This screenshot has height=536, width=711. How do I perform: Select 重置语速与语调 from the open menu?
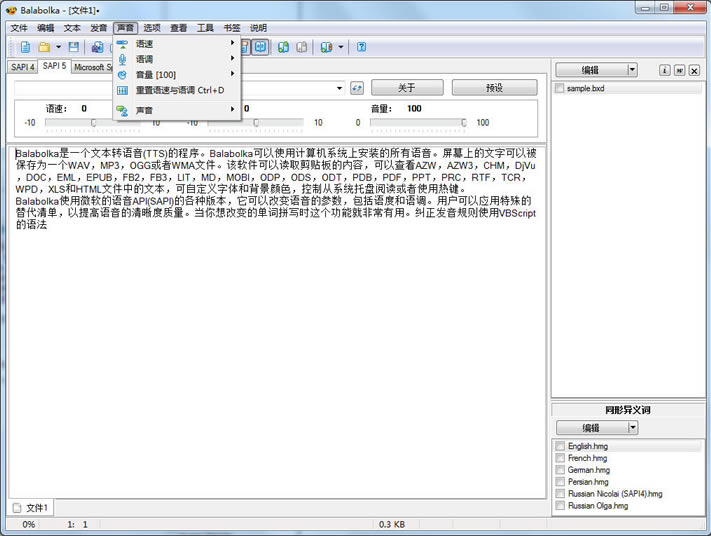[180, 90]
